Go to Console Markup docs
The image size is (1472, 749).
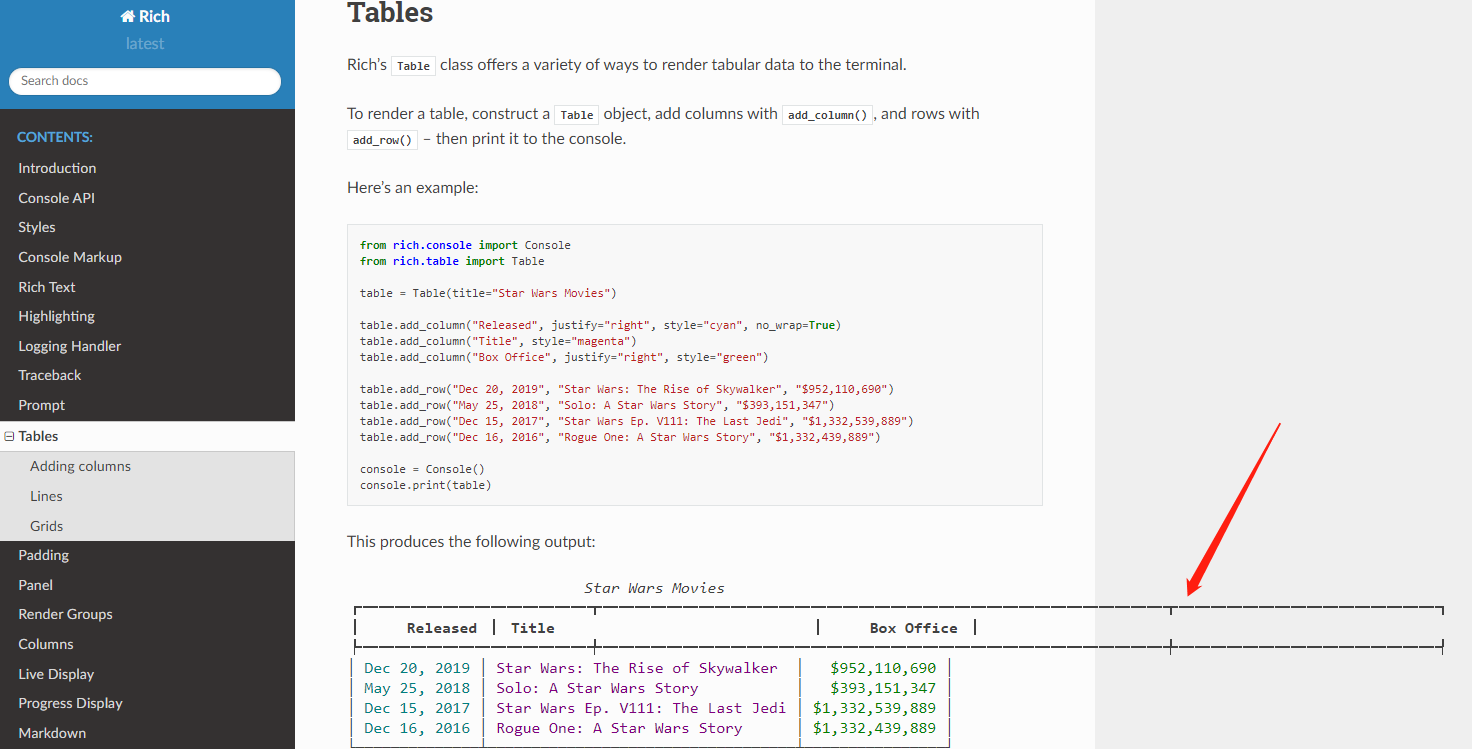click(69, 256)
